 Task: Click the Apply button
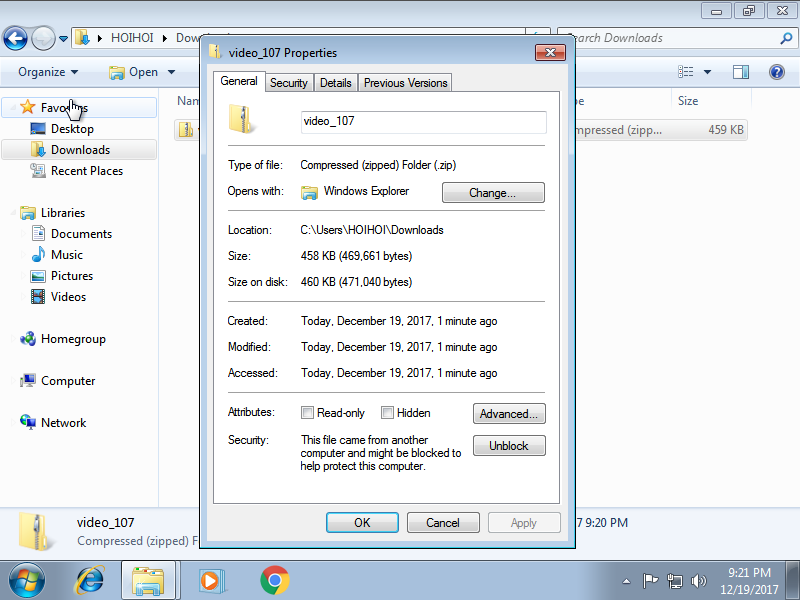pyautogui.click(x=524, y=522)
